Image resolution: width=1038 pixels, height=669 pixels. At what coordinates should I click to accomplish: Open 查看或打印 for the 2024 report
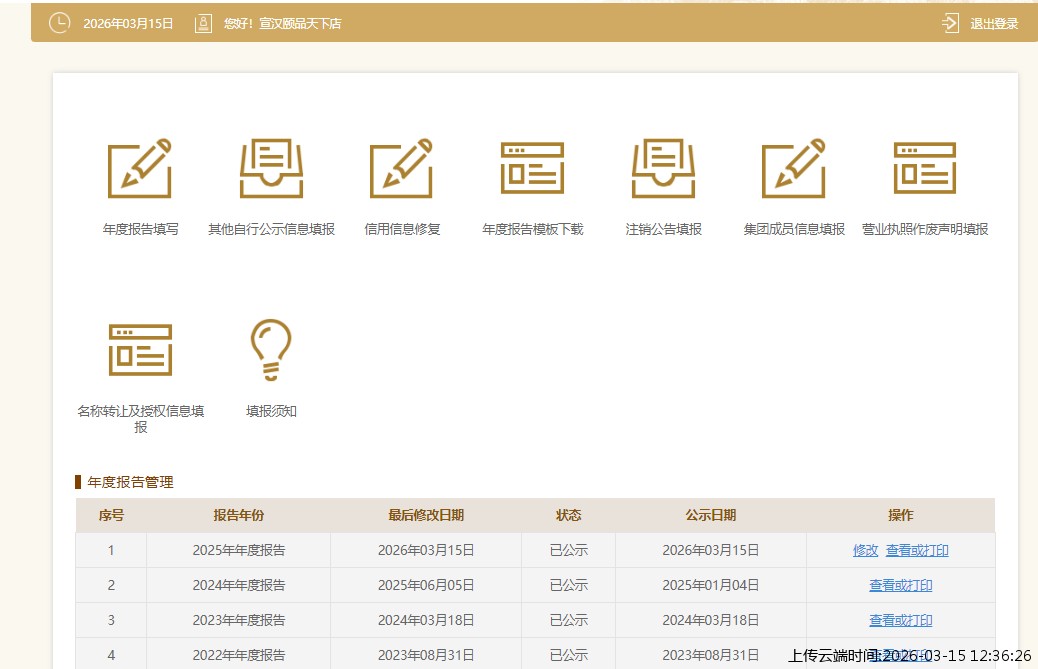tap(899, 585)
